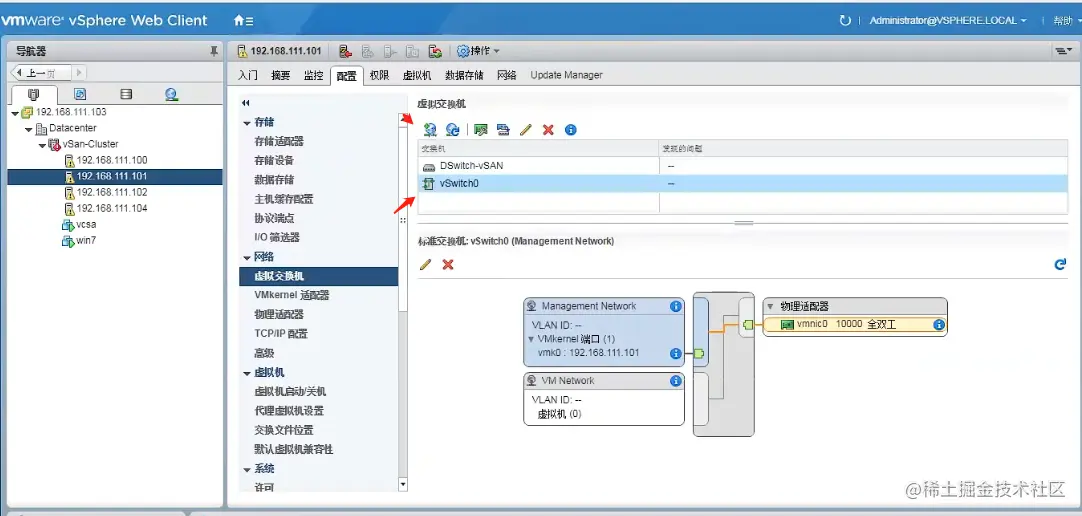Select 物理适配器 in the sidebar
Viewport: 1082px width, 516px height.
279,315
